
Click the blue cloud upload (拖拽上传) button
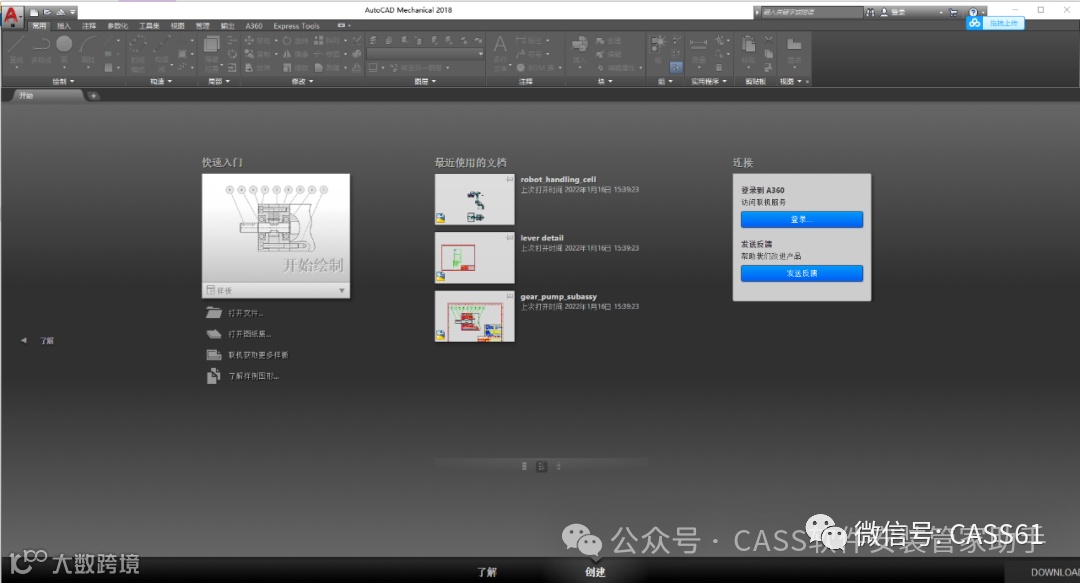(995, 23)
